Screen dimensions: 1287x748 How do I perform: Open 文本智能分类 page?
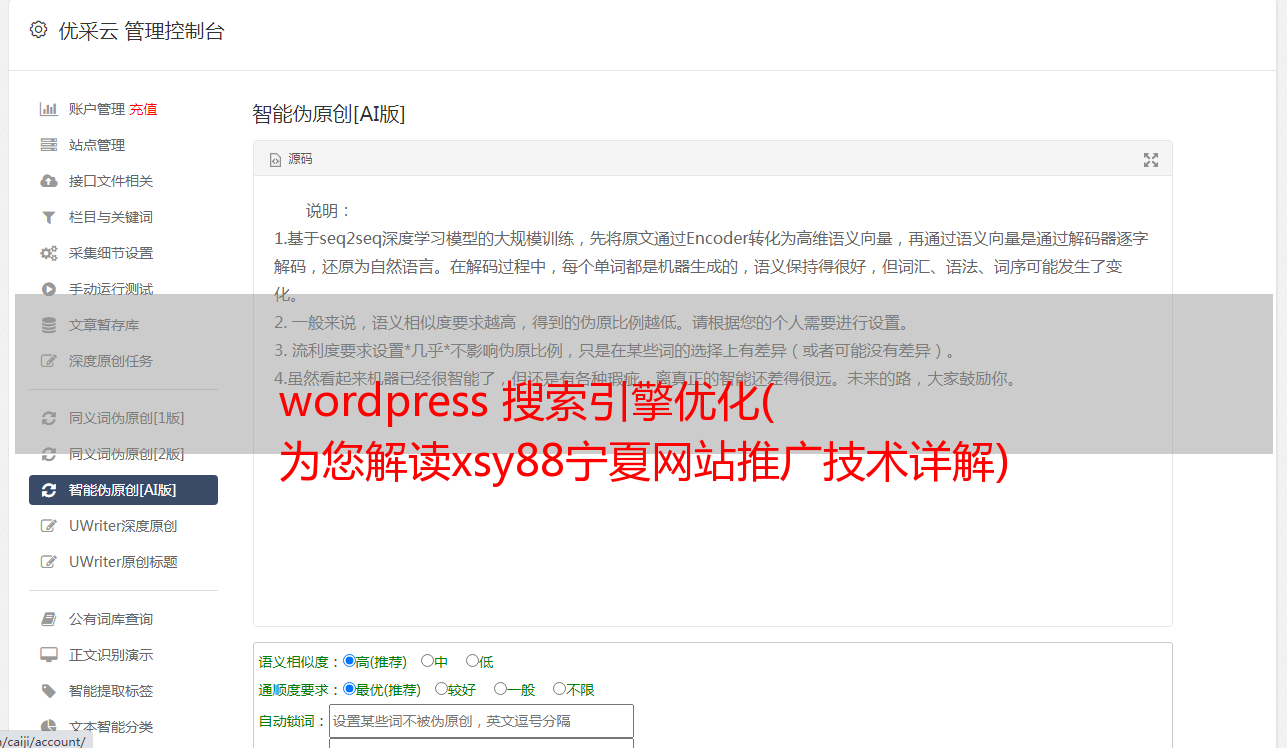point(111,727)
